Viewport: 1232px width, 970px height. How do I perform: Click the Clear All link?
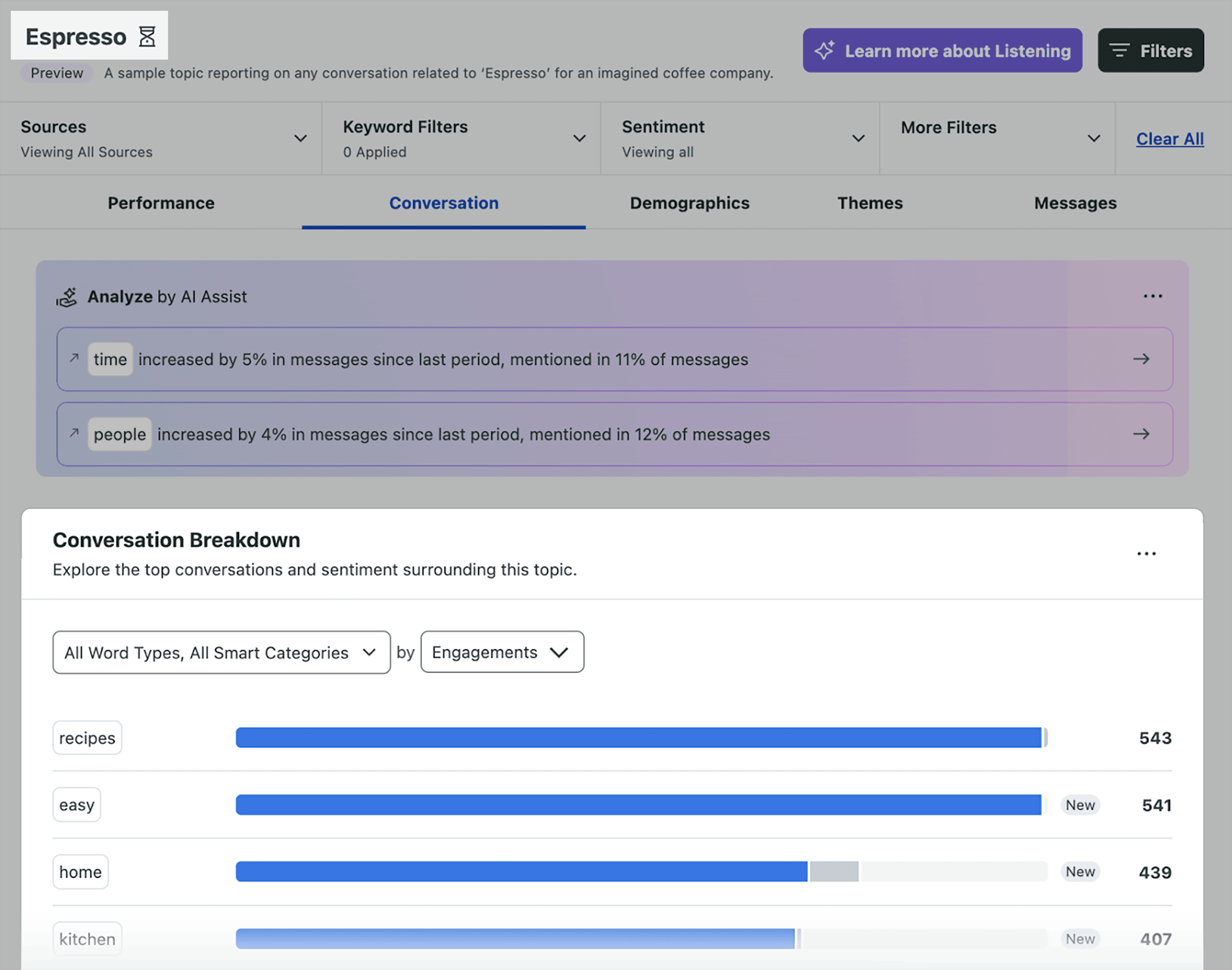[1170, 138]
